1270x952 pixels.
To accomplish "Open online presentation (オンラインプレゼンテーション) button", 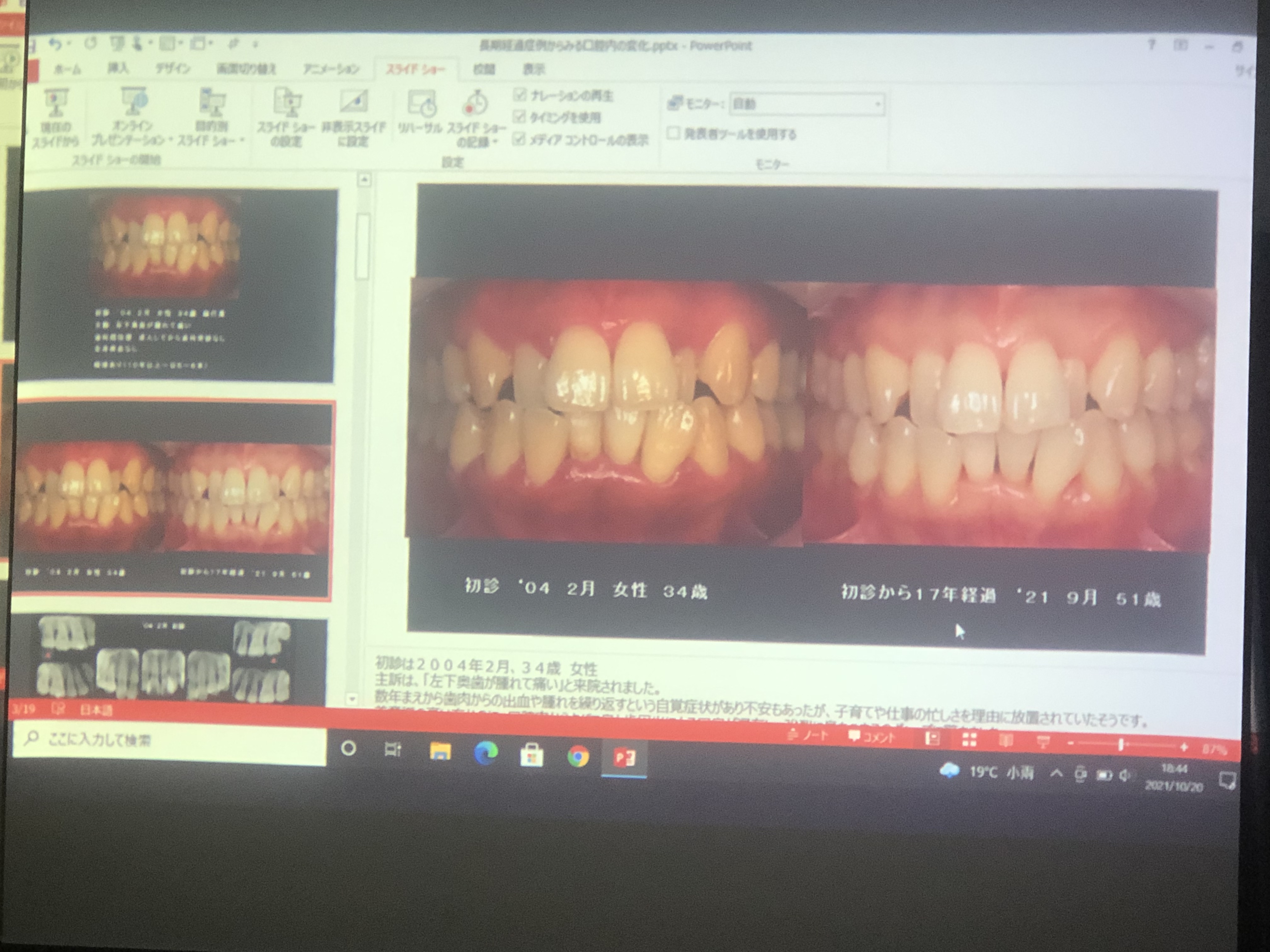I will tap(133, 117).
